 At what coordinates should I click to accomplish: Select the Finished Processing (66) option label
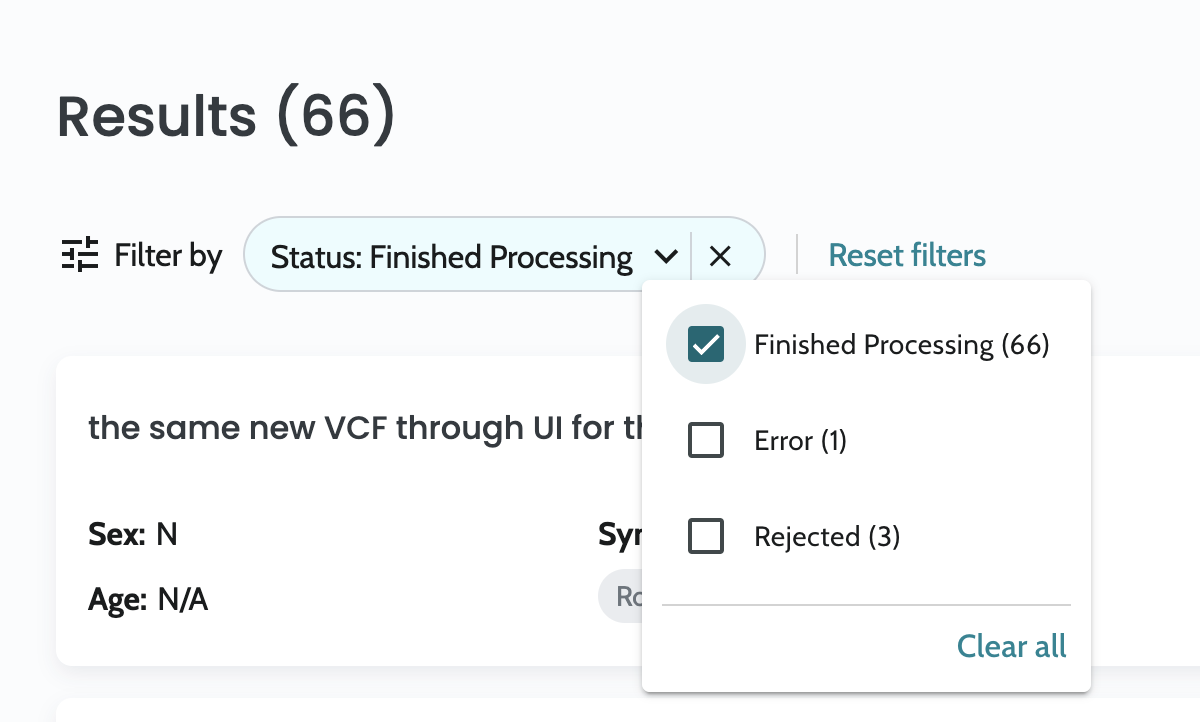(x=901, y=345)
